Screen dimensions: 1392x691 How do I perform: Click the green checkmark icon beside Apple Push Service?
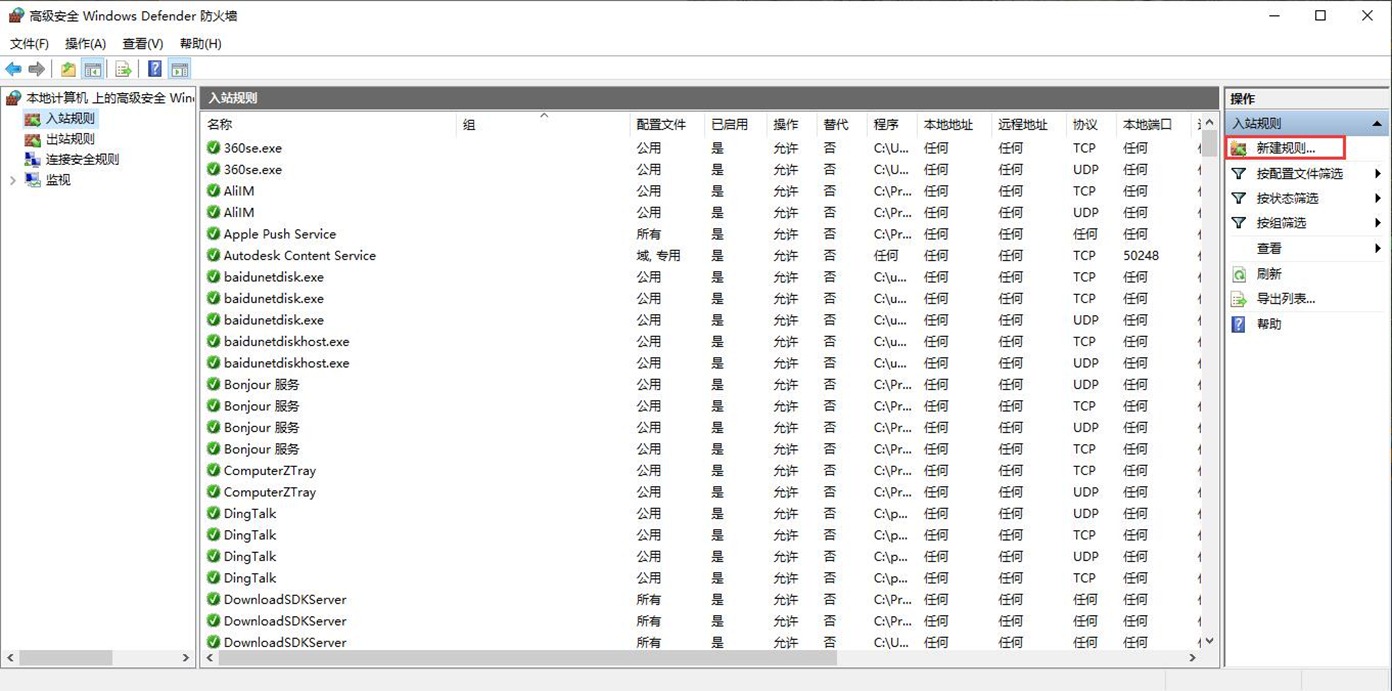213,234
